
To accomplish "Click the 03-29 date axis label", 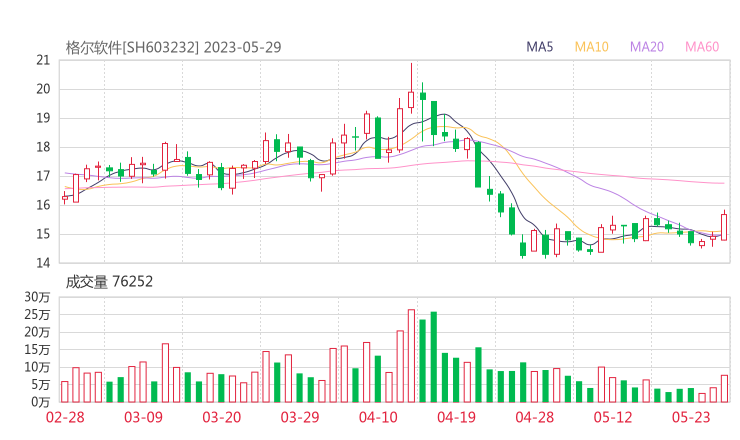I will pyautogui.click(x=300, y=417).
